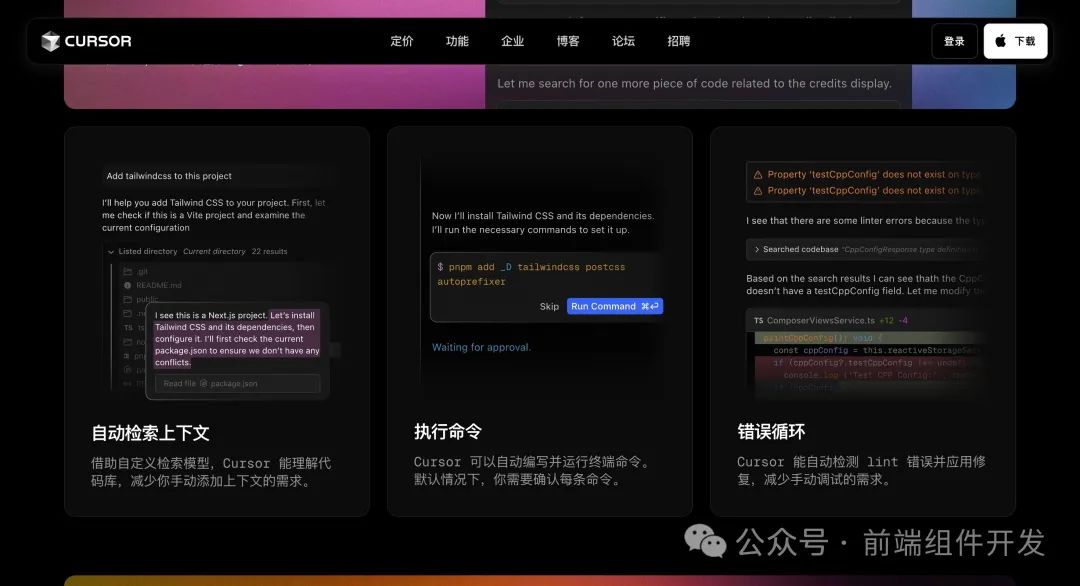
Task: Click the Run Command button
Action: pyautogui.click(x=615, y=306)
